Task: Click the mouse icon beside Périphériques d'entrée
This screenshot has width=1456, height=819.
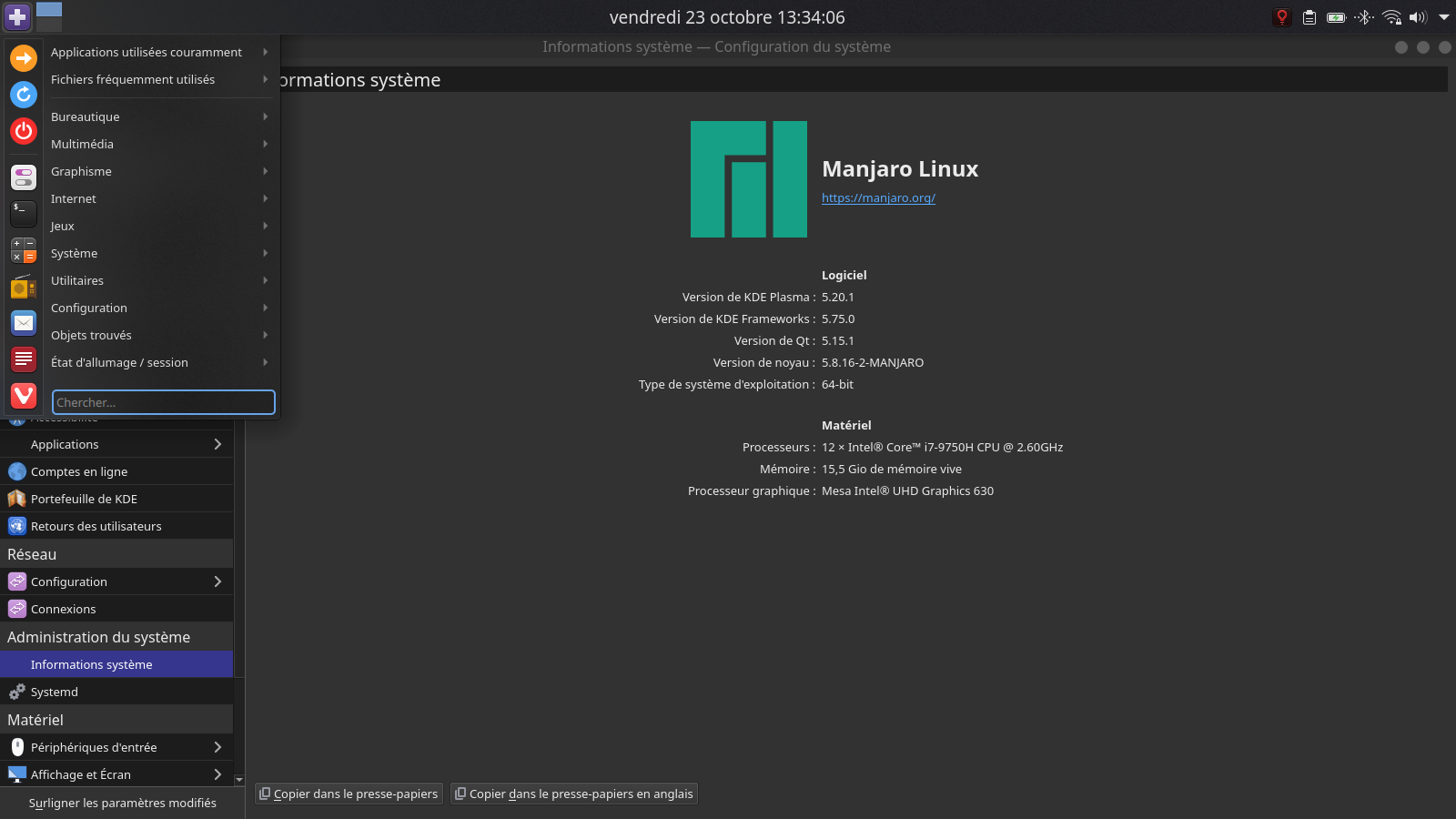Action: tap(17, 747)
